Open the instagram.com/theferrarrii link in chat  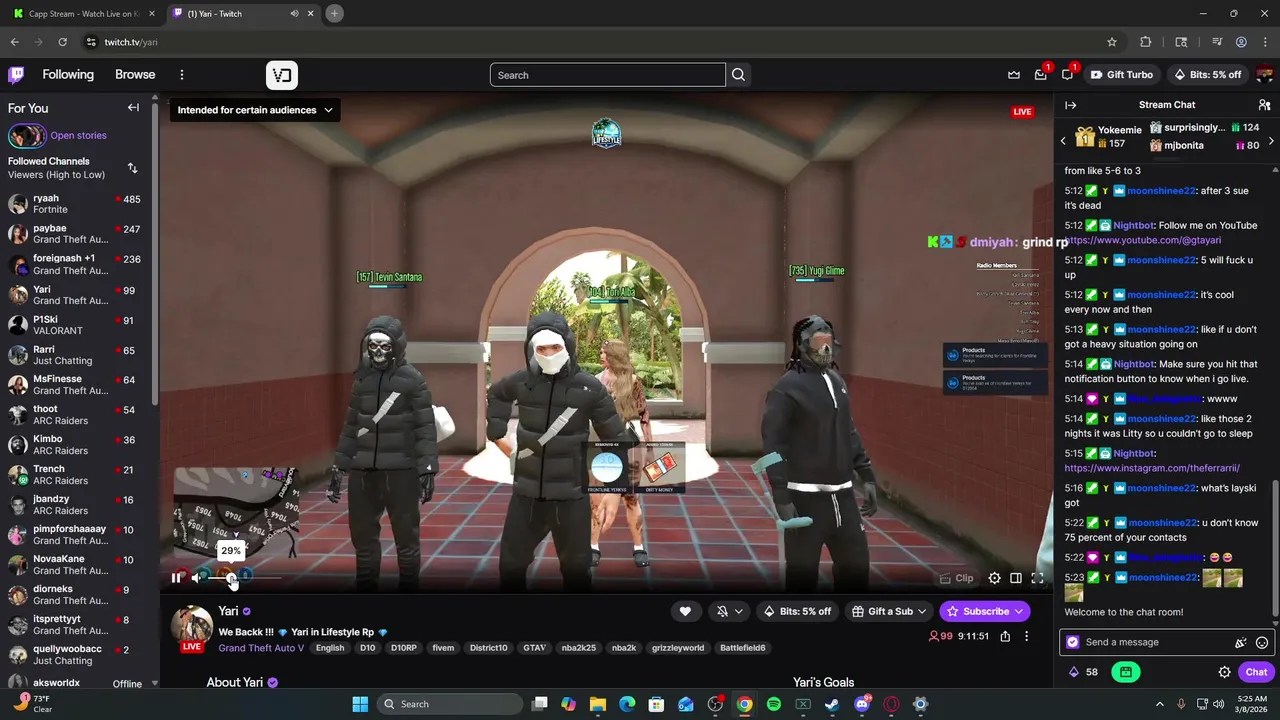tap(1152, 468)
